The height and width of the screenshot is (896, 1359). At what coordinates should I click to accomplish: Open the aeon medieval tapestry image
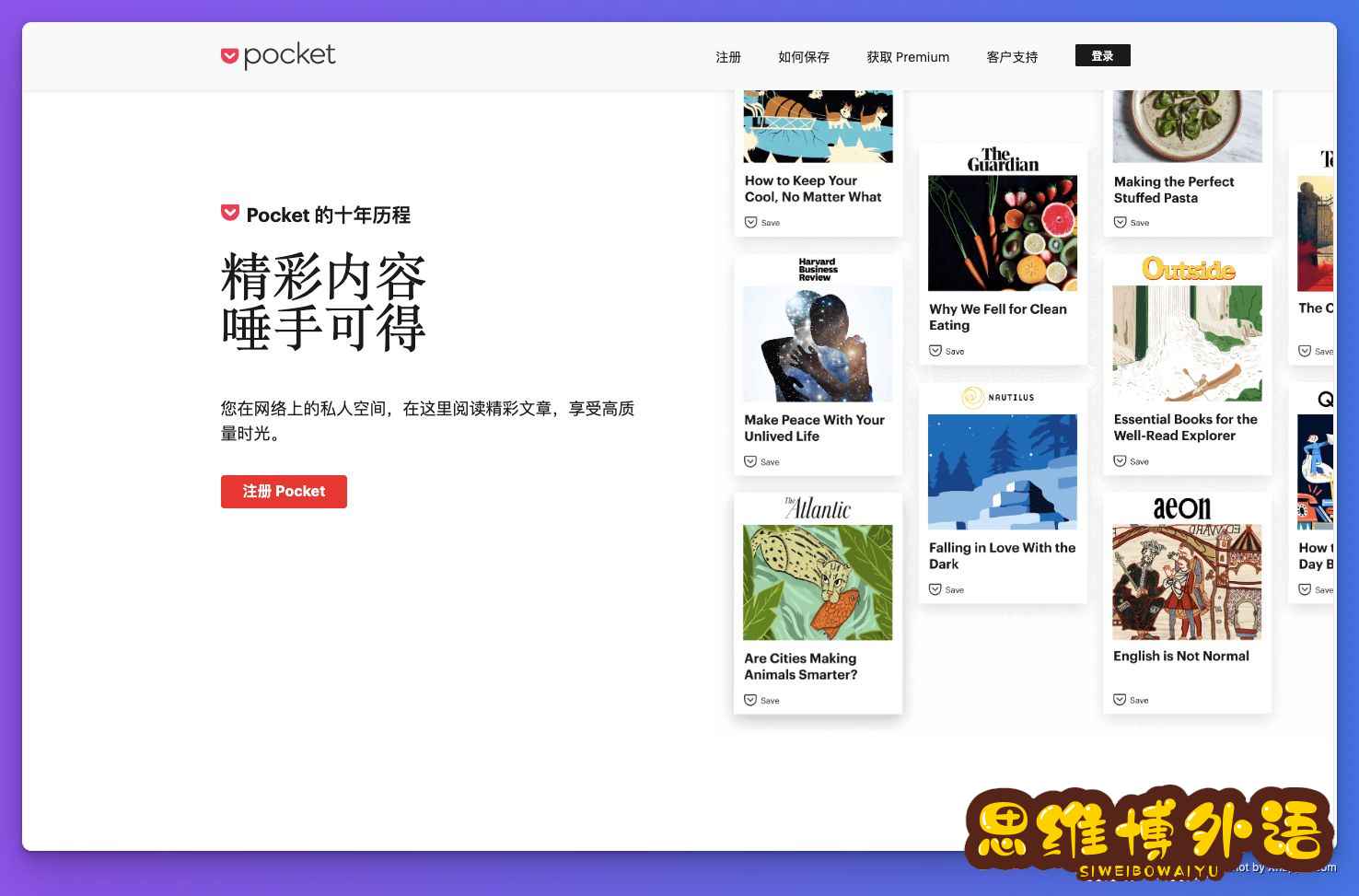pyautogui.click(x=1188, y=582)
